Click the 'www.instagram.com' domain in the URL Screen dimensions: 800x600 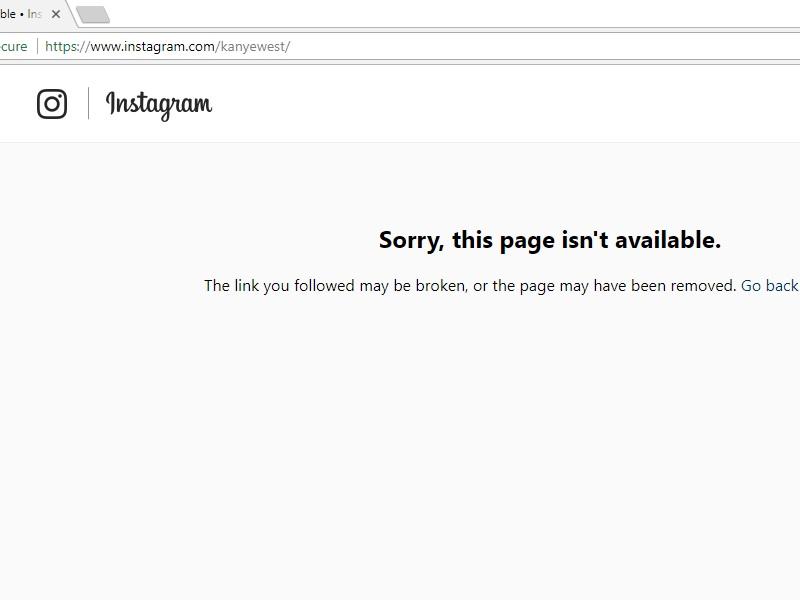click(x=153, y=46)
